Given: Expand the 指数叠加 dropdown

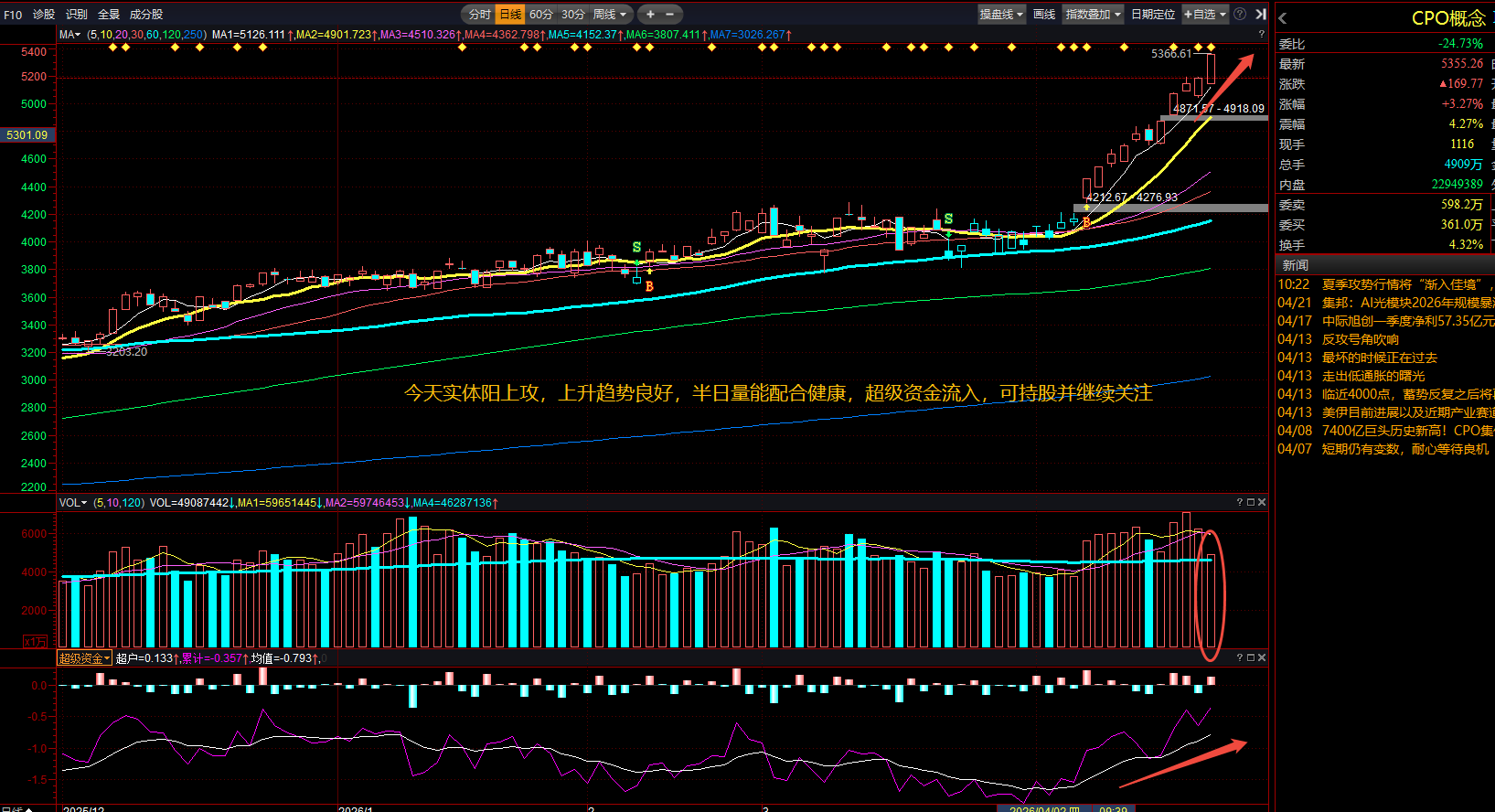Looking at the screenshot, I should coord(1093,15).
